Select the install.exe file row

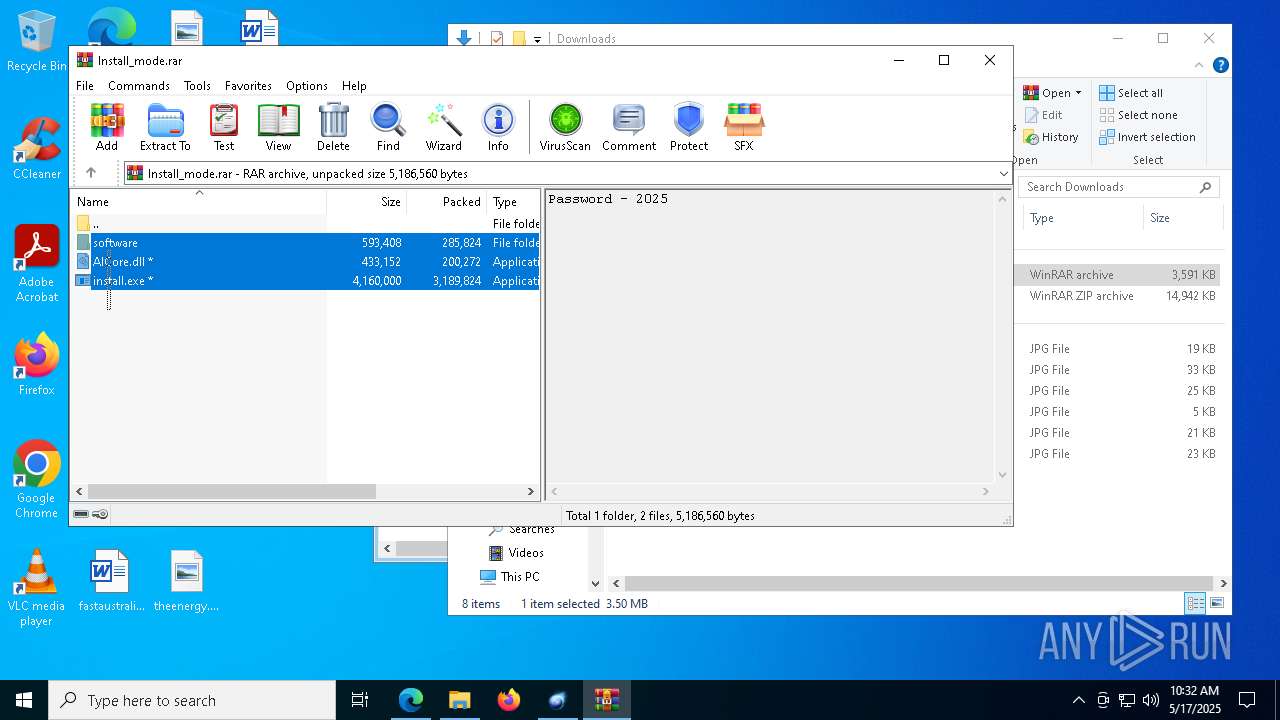307,281
